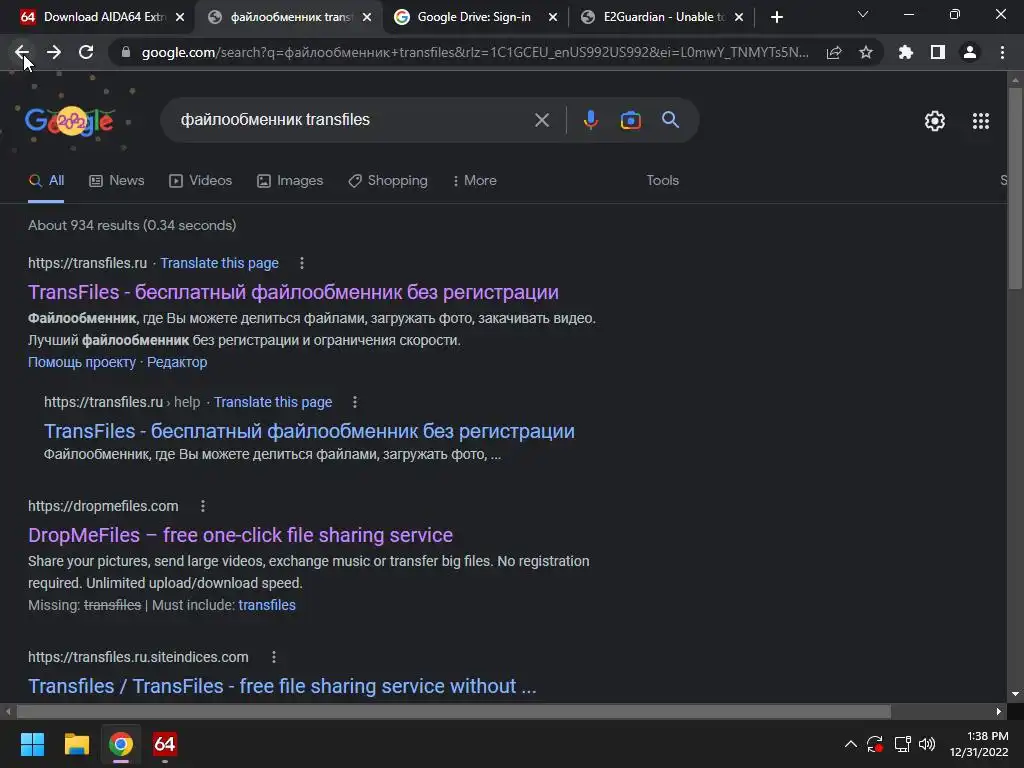Go back using the browser back arrow

[x=22, y=52]
